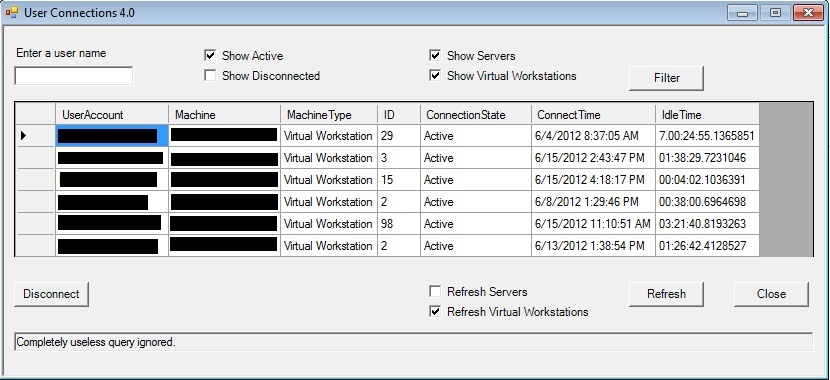Click idle time 01:38:29.7231046
Image resolution: width=830 pixels, height=380 pixels.
click(707, 158)
